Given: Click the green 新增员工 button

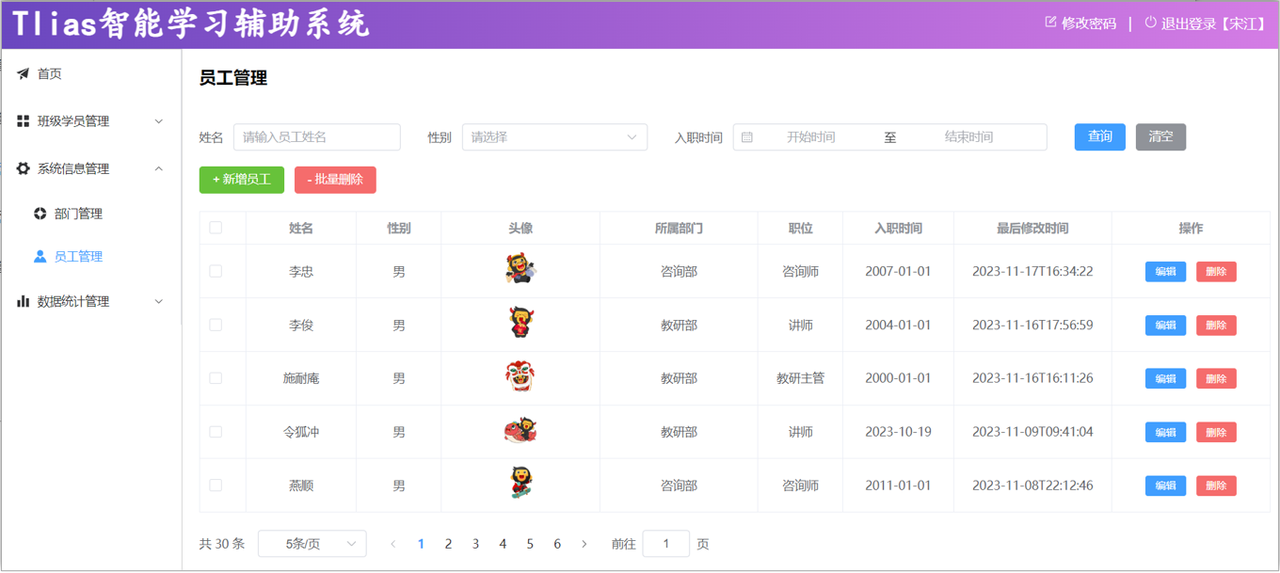Looking at the screenshot, I should tap(241, 180).
